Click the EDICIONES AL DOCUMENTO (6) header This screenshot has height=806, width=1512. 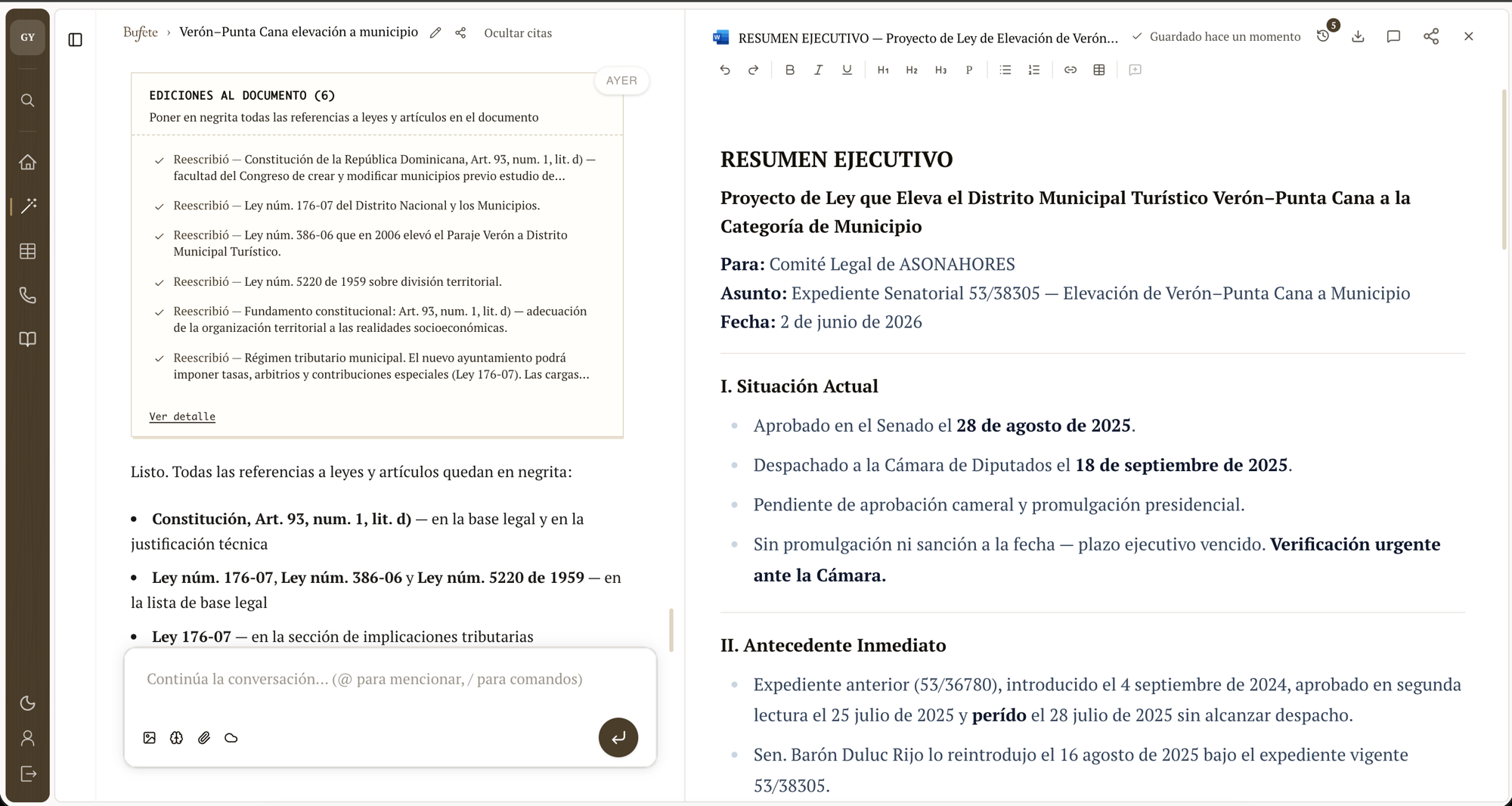tap(242, 95)
